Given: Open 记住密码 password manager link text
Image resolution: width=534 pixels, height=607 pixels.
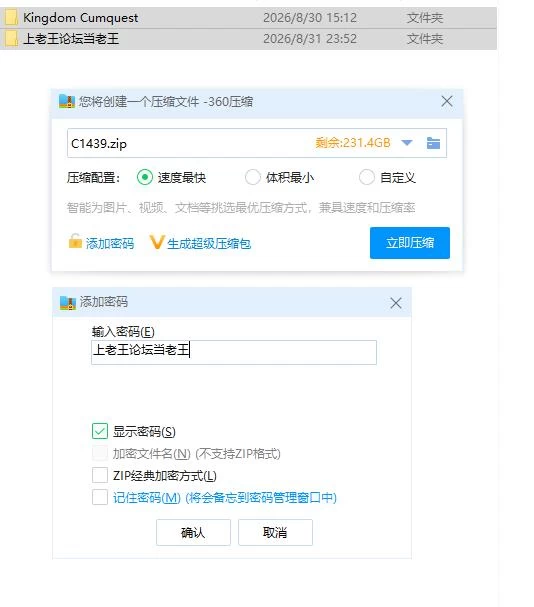Looking at the screenshot, I should (225, 497).
